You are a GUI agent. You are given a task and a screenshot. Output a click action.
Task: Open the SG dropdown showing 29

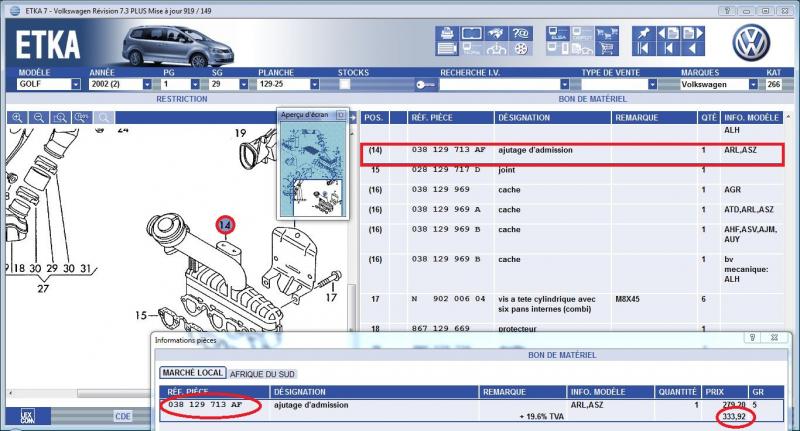pos(243,85)
